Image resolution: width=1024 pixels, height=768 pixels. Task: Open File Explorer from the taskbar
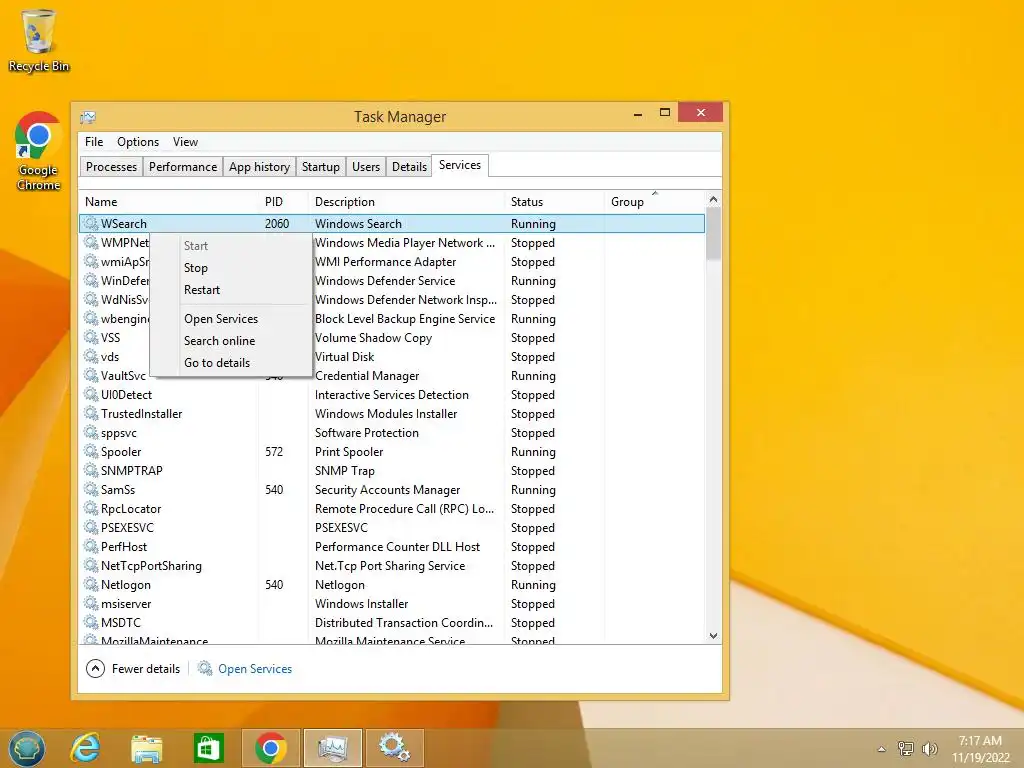click(147, 748)
